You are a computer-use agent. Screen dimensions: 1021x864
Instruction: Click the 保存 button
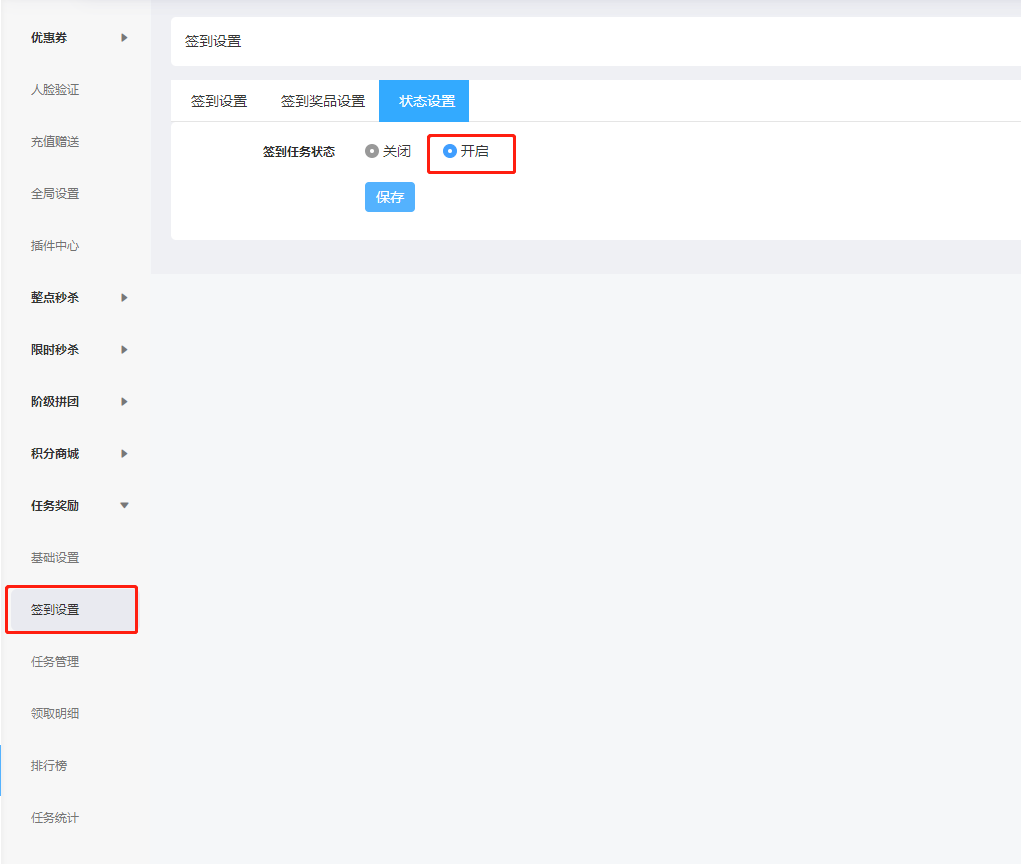(390, 197)
